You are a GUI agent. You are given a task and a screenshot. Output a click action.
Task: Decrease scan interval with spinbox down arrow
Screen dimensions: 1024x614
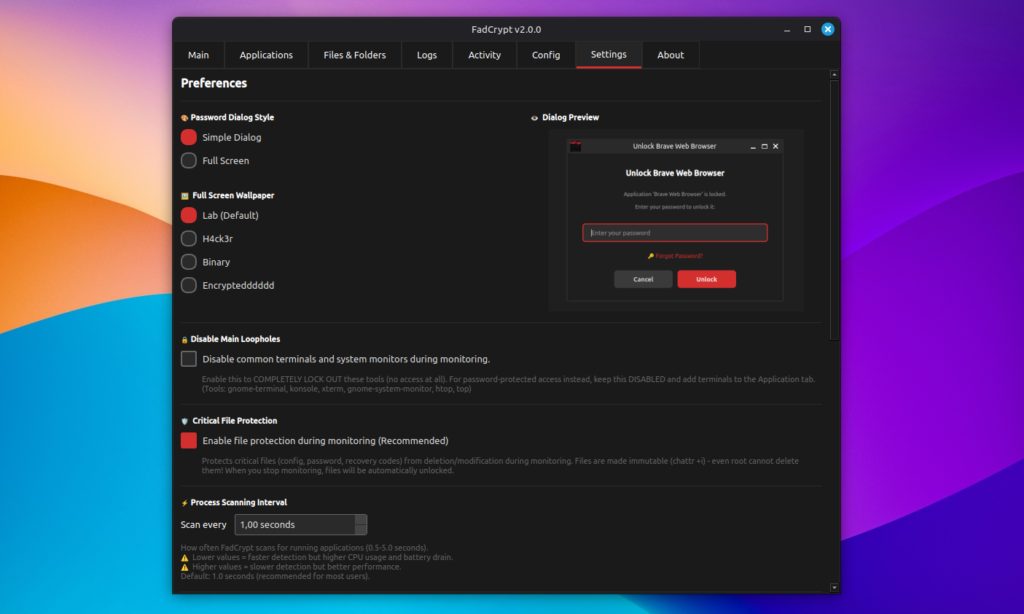click(361, 529)
